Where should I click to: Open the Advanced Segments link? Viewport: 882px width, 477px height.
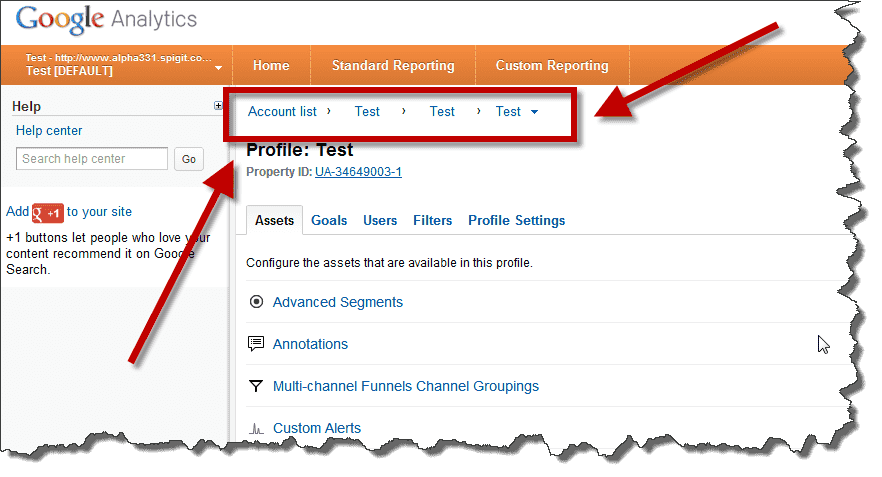click(338, 302)
